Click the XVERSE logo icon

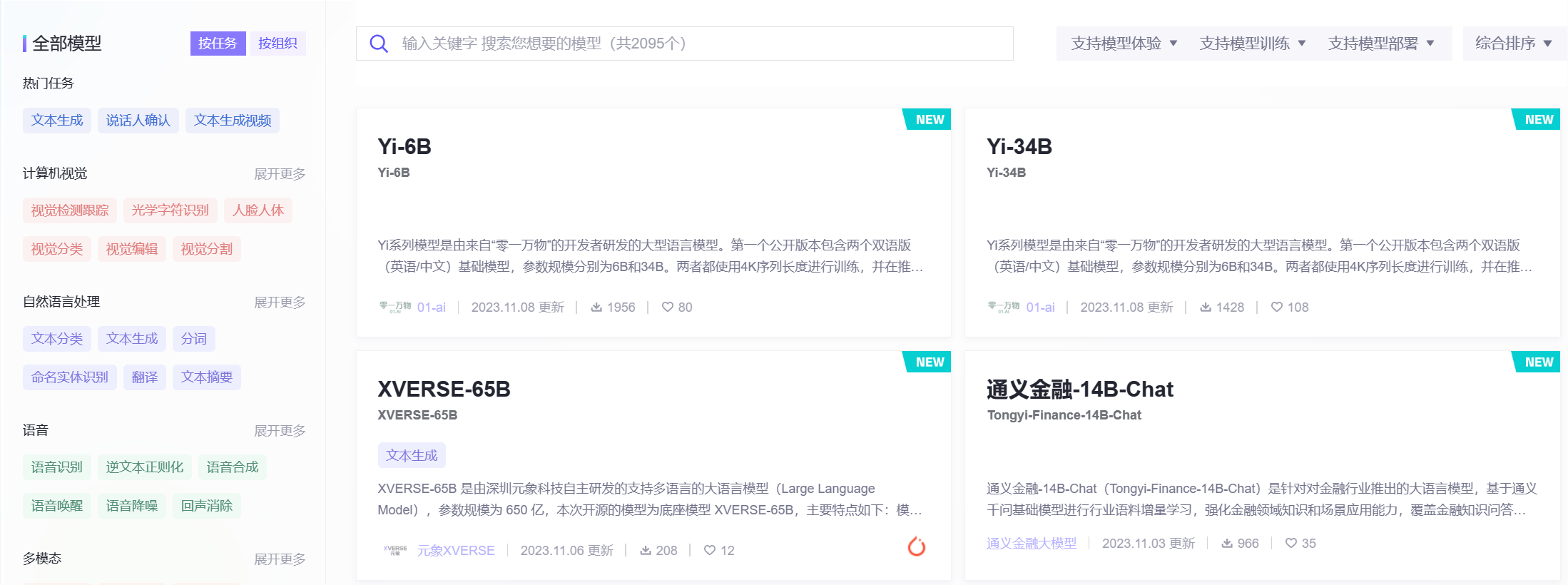click(x=394, y=550)
